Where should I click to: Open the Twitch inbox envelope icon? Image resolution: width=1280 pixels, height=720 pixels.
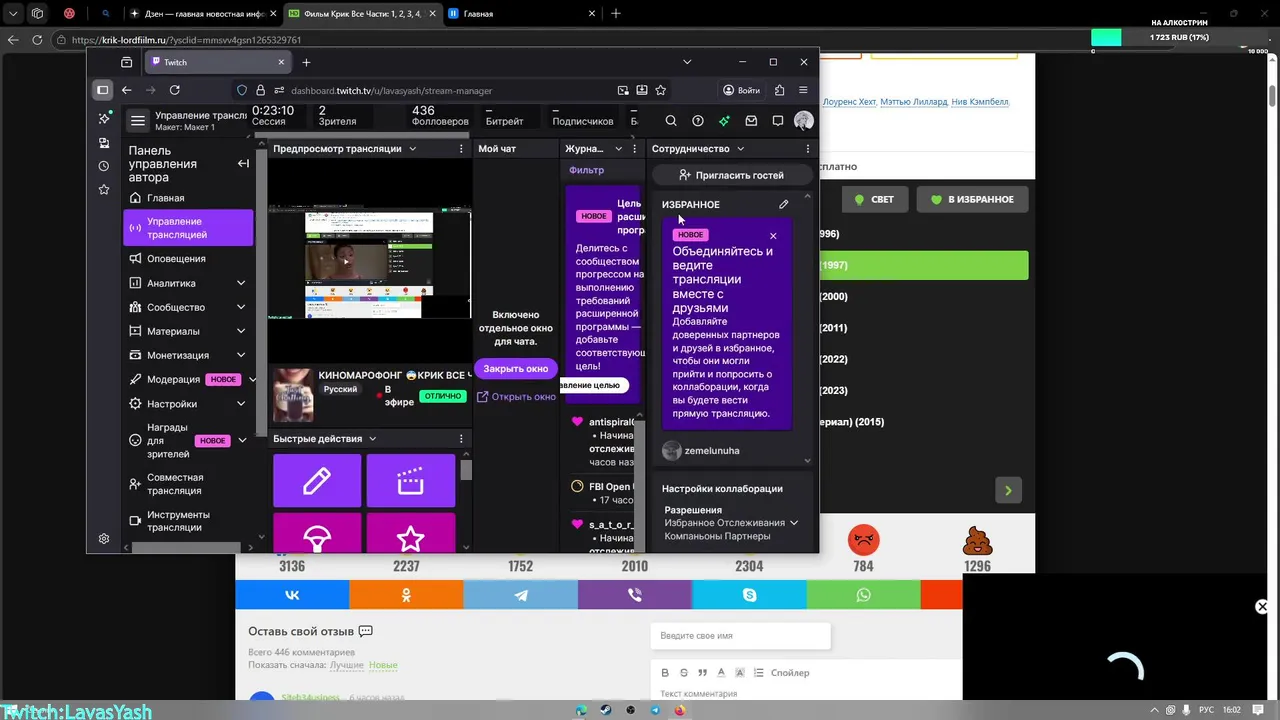point(751,121)
